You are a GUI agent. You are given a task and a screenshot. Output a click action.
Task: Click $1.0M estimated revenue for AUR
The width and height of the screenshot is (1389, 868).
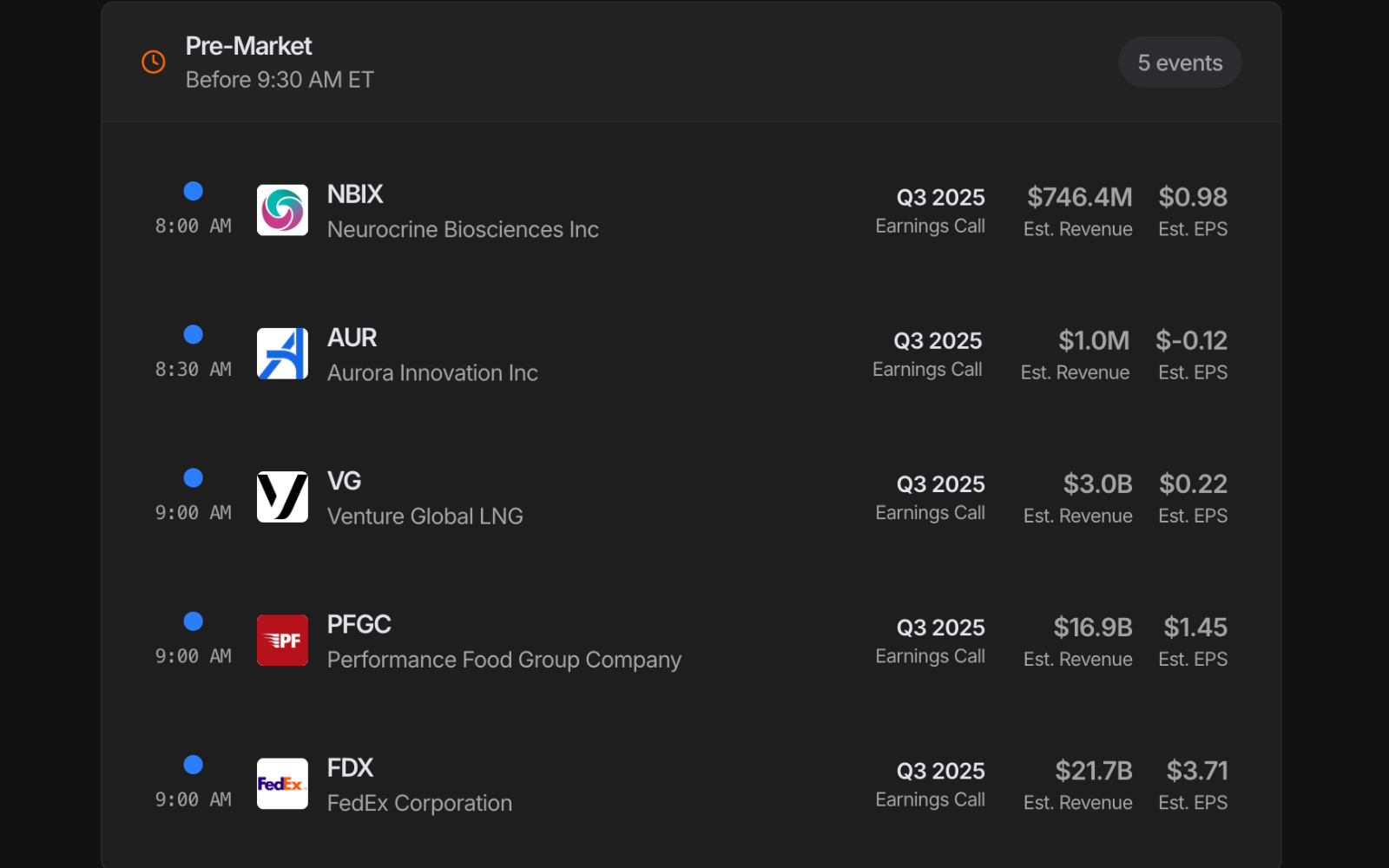click(x=1094, y=340)
